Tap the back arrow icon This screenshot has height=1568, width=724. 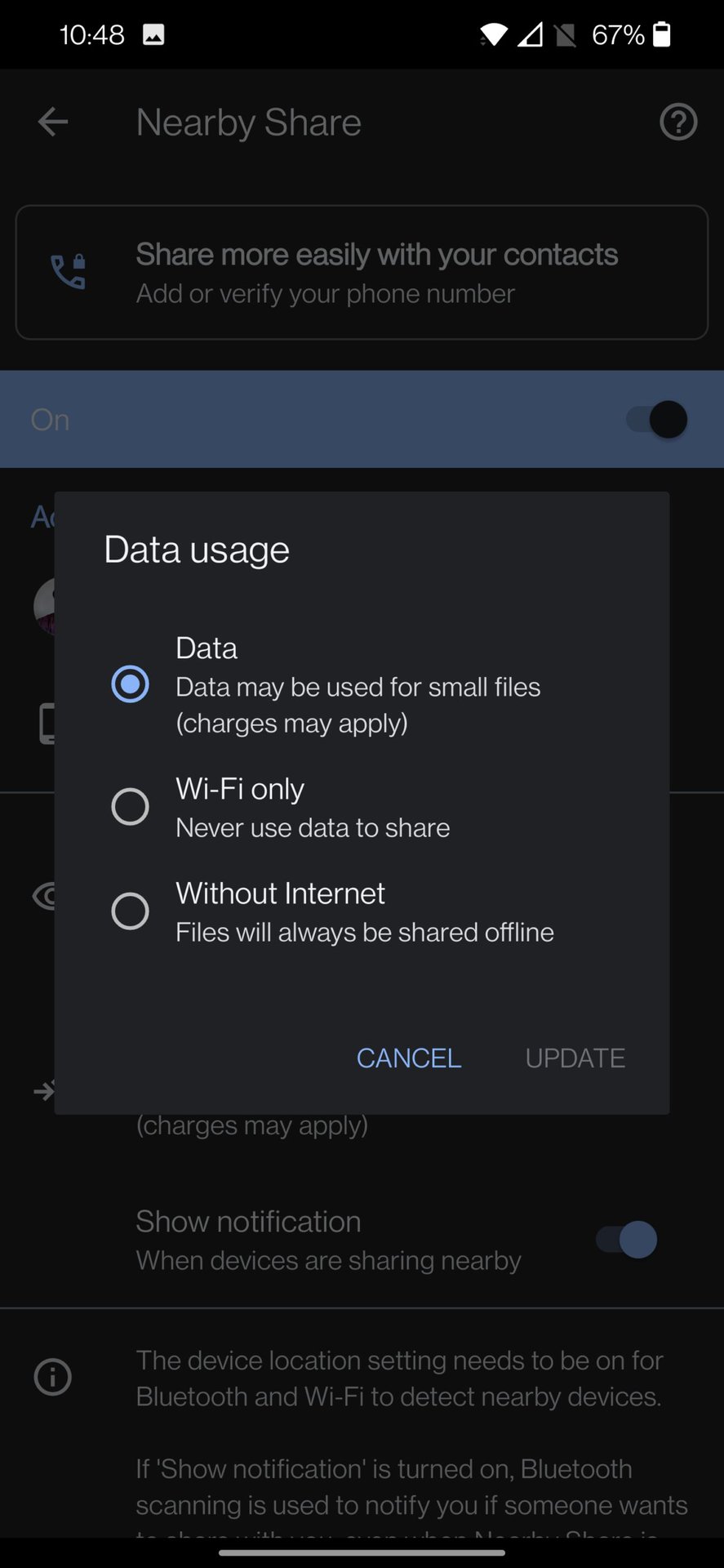pos(53,122)
